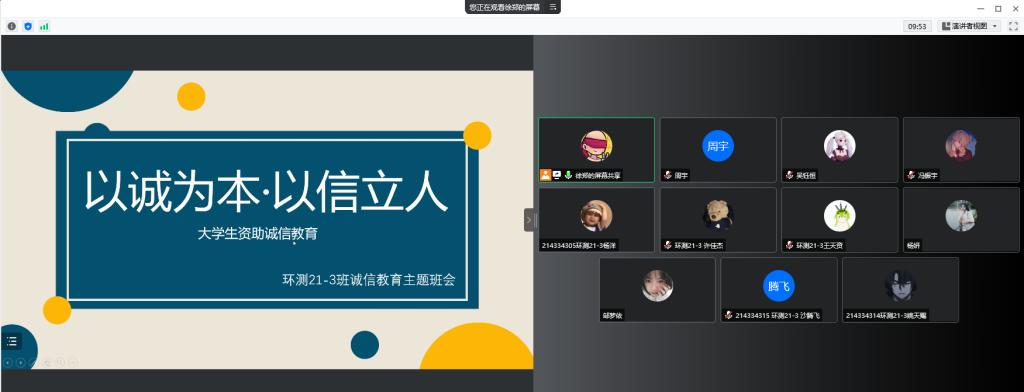The width and height of the screenshot is (1024, 392).
Task: Select the 周宇 participant tile
Action: point(718,150)
